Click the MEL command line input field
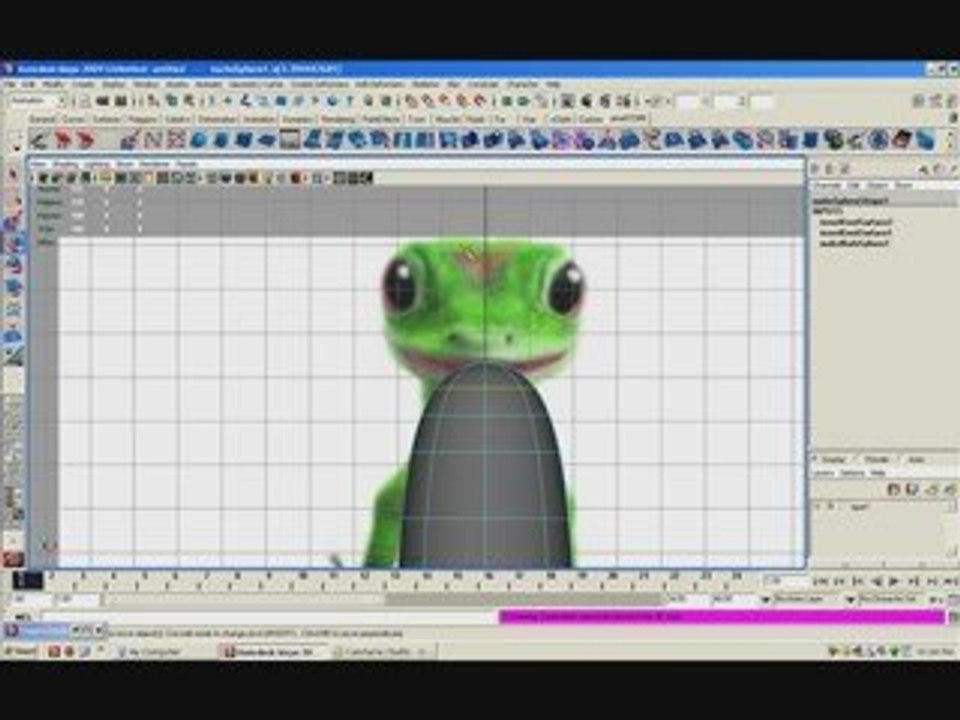Screen dimensions: 960x720 (x=269, y=617)
